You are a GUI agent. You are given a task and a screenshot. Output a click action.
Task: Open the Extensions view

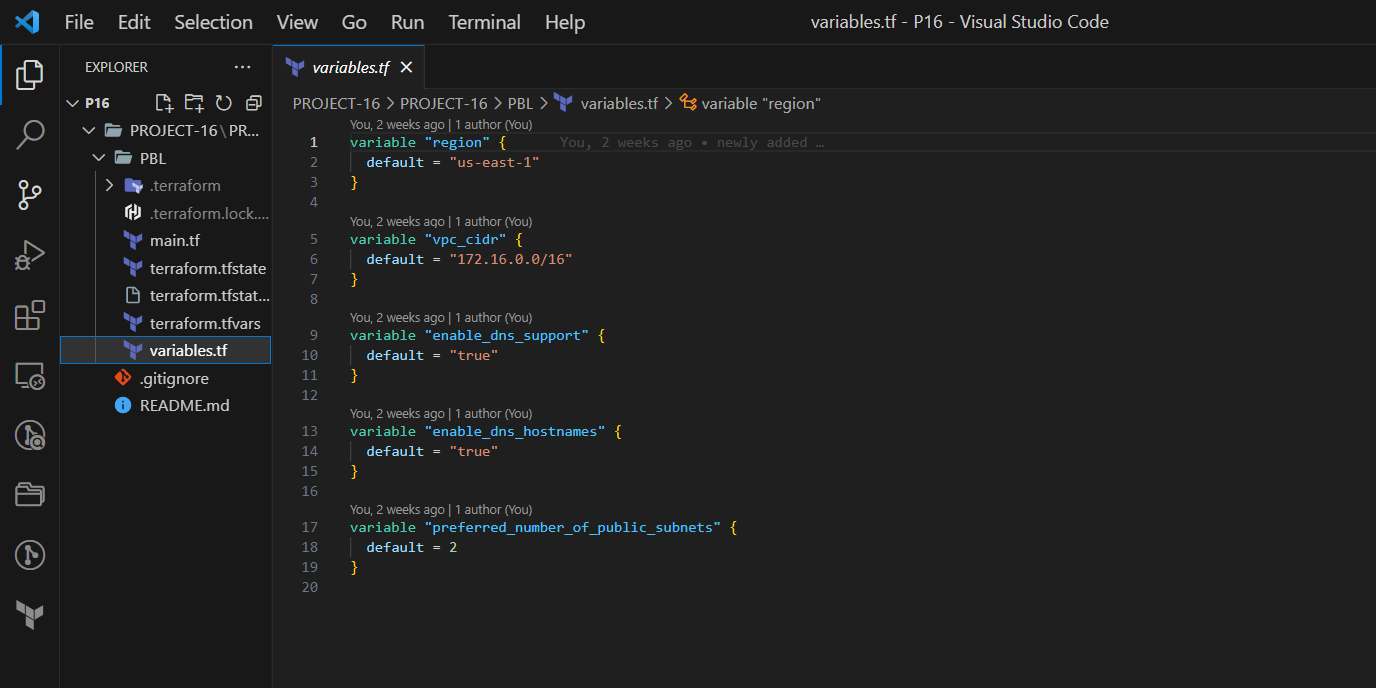(29, 315)
